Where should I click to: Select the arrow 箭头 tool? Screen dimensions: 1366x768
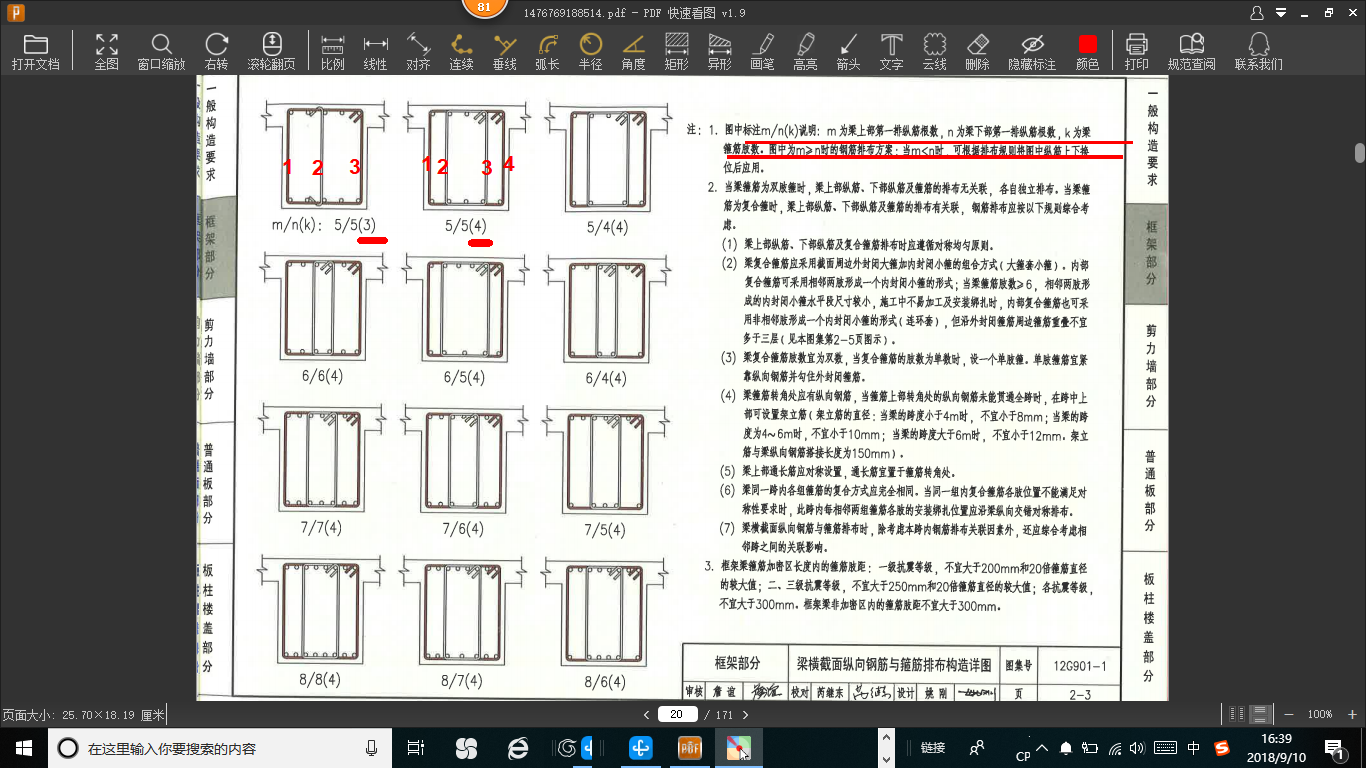click(x=848, y=51)
